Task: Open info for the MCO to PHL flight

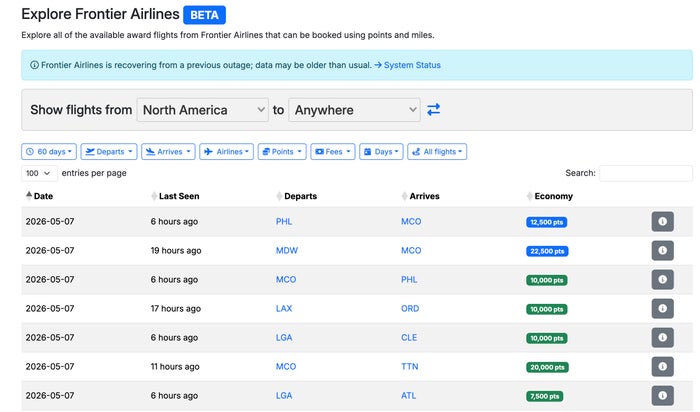Action: (x=662, y=279)
